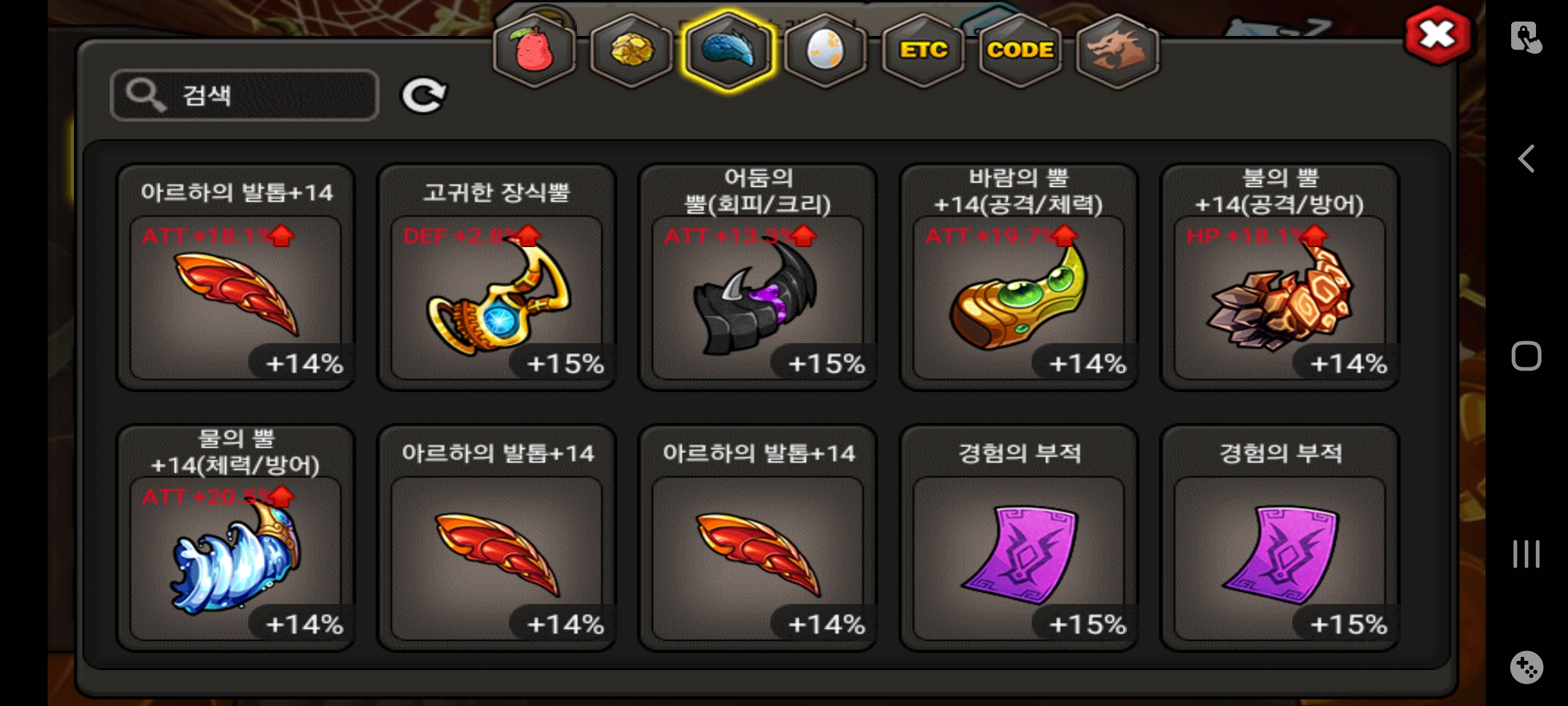Choose the 바람의 뿔 green horn item
The width and height of the screenshot is (1568, 706).
[1019, 277]
